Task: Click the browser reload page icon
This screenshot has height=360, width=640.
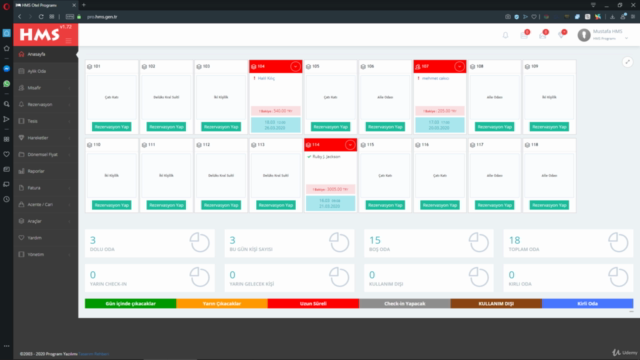Action: pos(41,17)
